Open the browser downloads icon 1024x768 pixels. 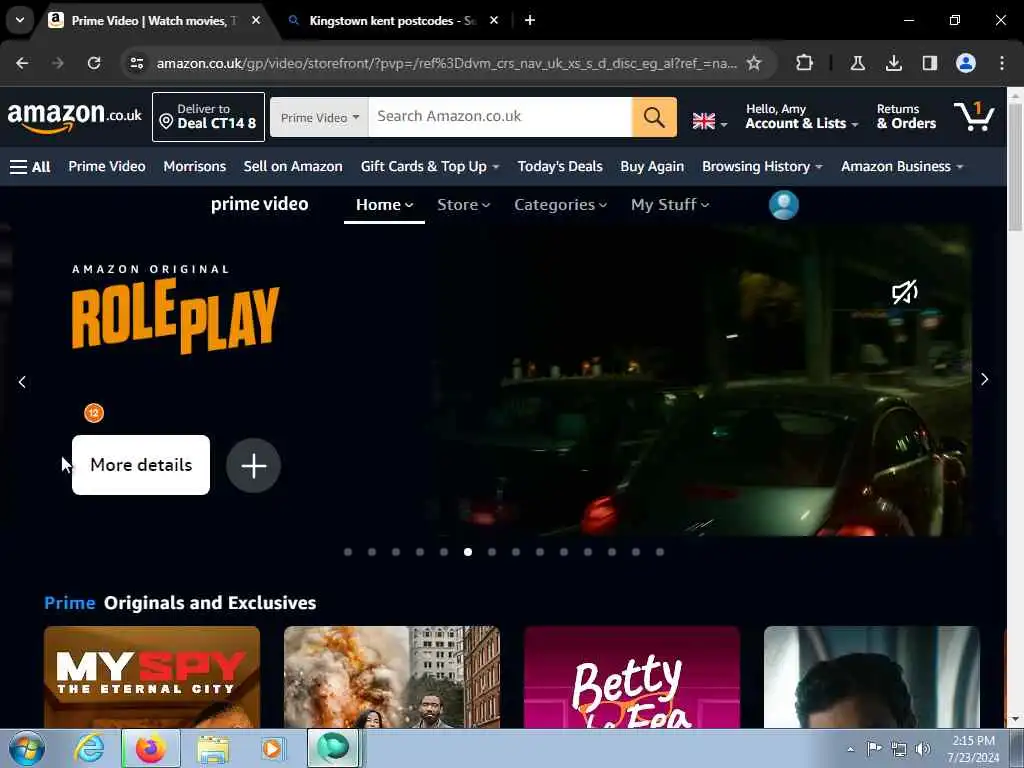pyautogui.click(x=893, y=63)
